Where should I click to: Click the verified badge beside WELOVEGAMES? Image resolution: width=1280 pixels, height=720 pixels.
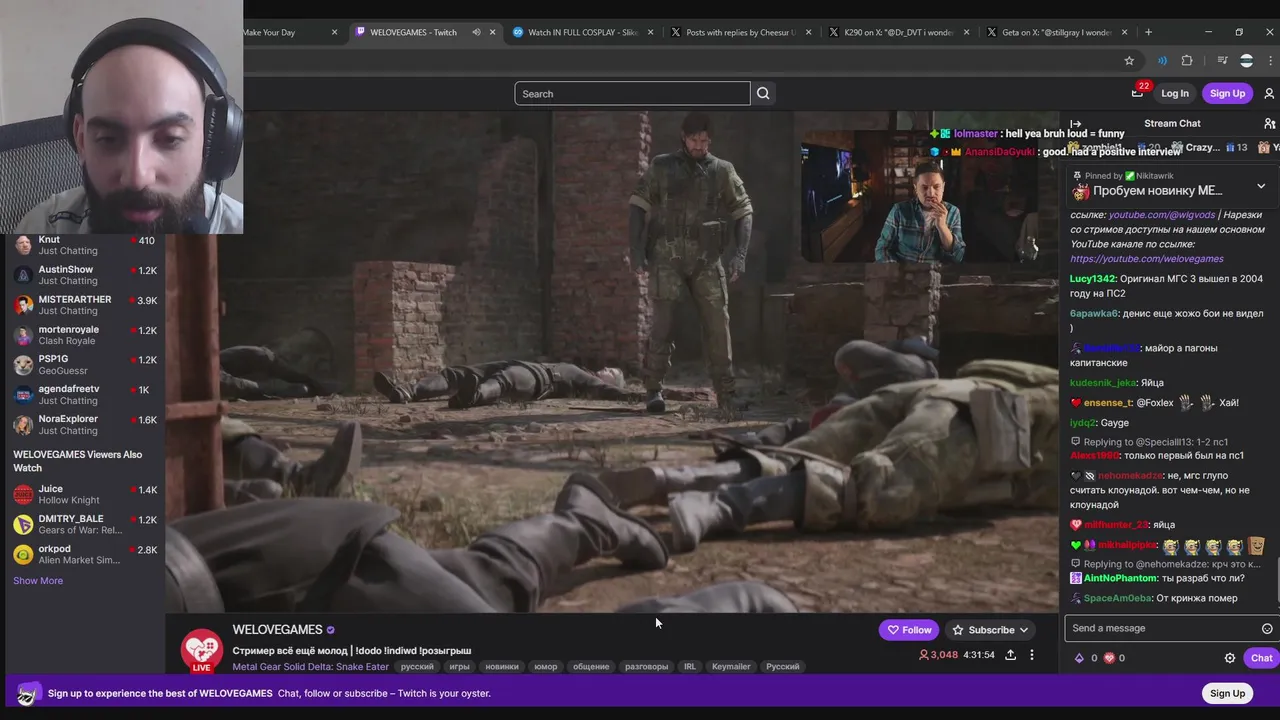[x=331, y=630]
